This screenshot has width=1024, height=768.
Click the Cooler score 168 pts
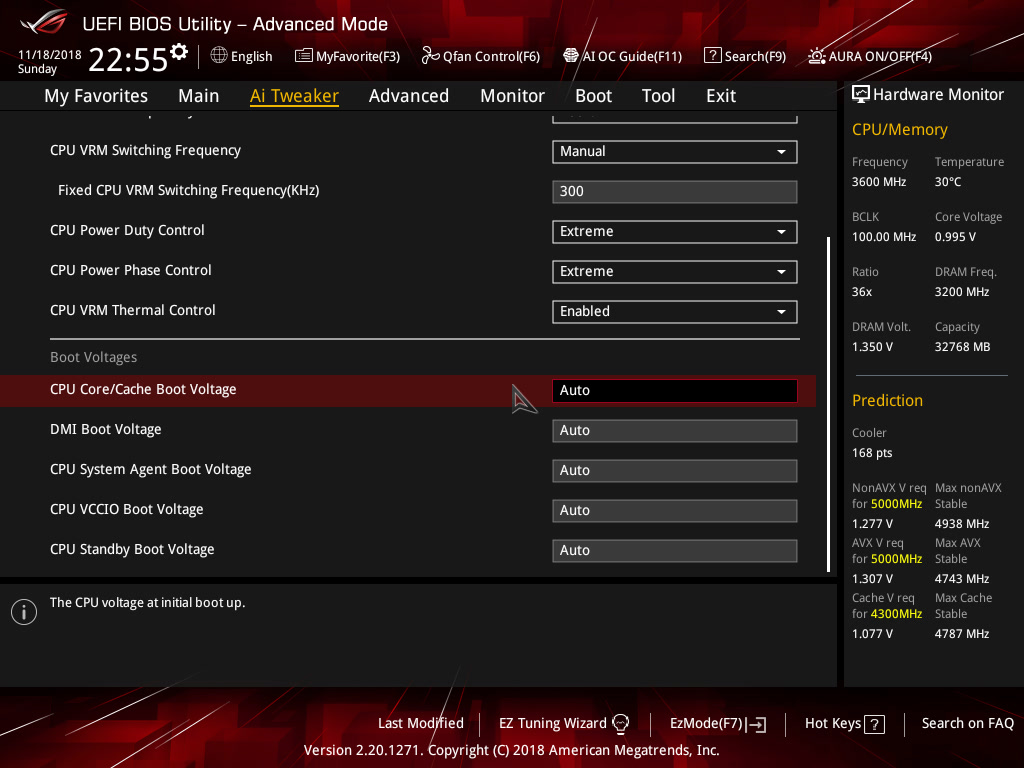[872, 453]
